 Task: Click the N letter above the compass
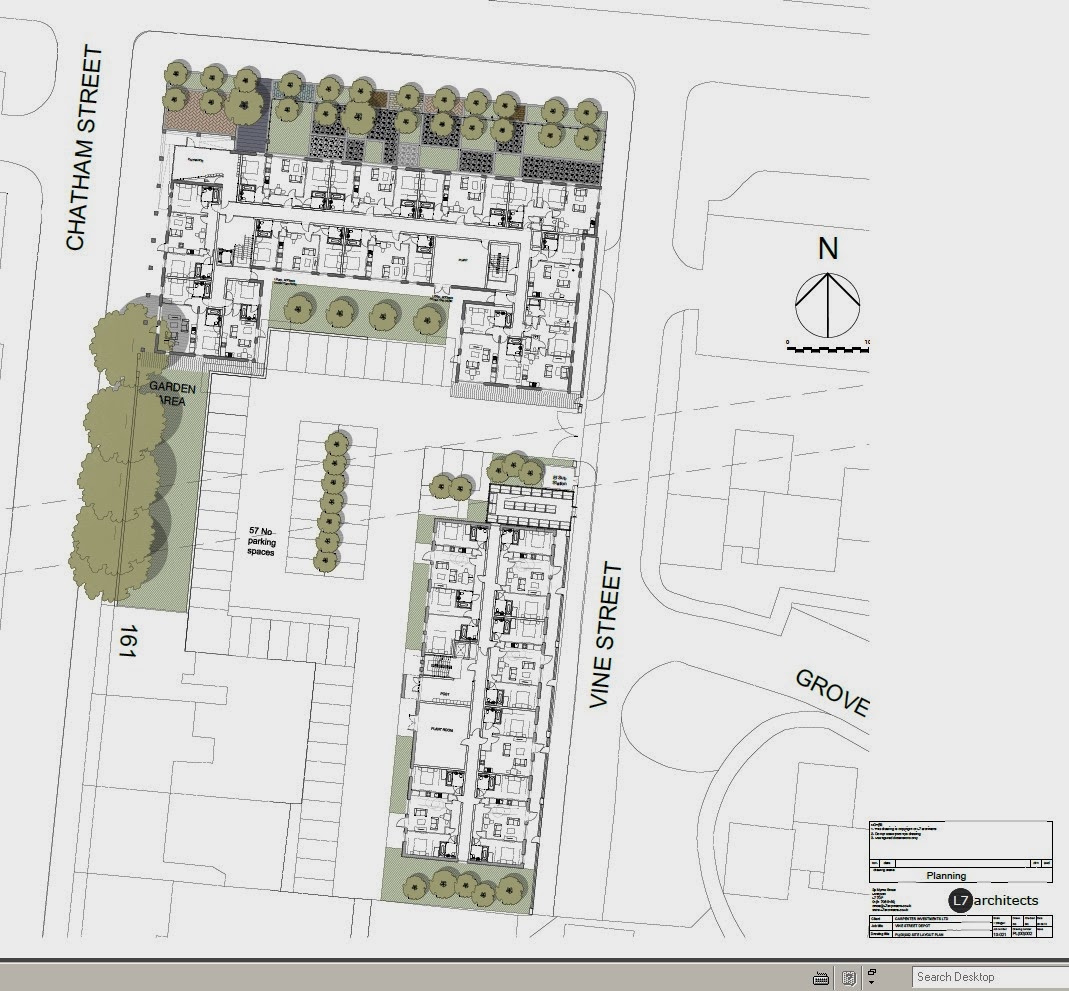tap(828, 249)
